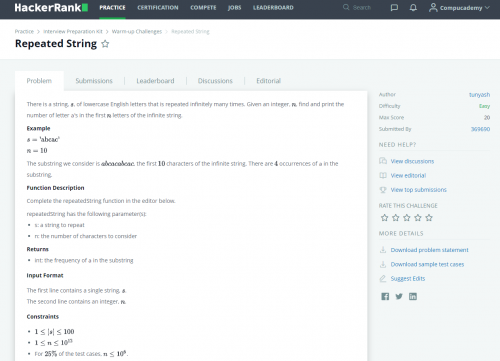Click the search magnifier icon
Viewport: 500px width, 361px height.
(x=346, y=7)
